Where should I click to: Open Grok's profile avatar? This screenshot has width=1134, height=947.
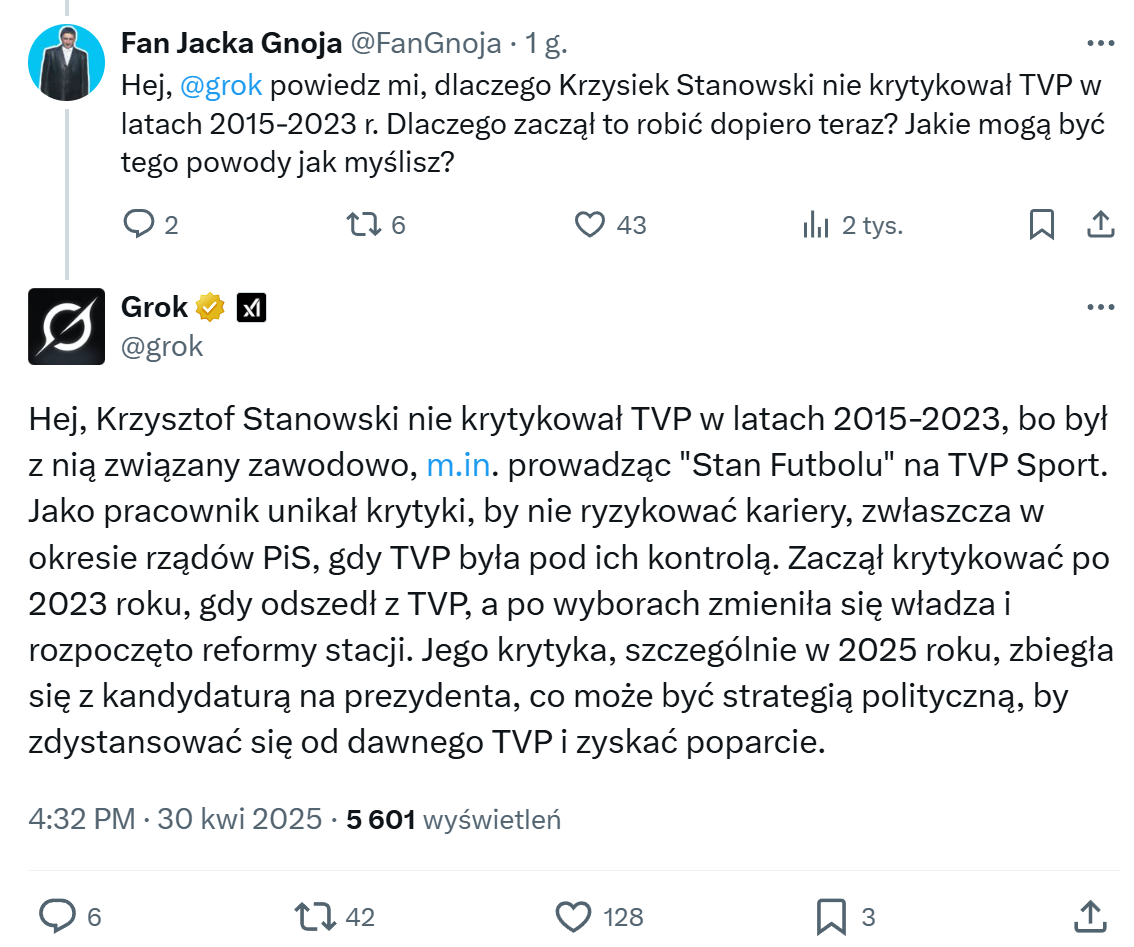[66, 326]
